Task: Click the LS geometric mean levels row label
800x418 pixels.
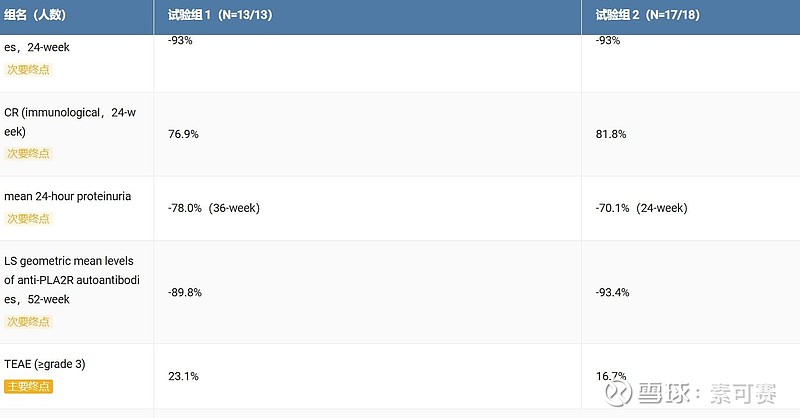Action: click(70, 279)
